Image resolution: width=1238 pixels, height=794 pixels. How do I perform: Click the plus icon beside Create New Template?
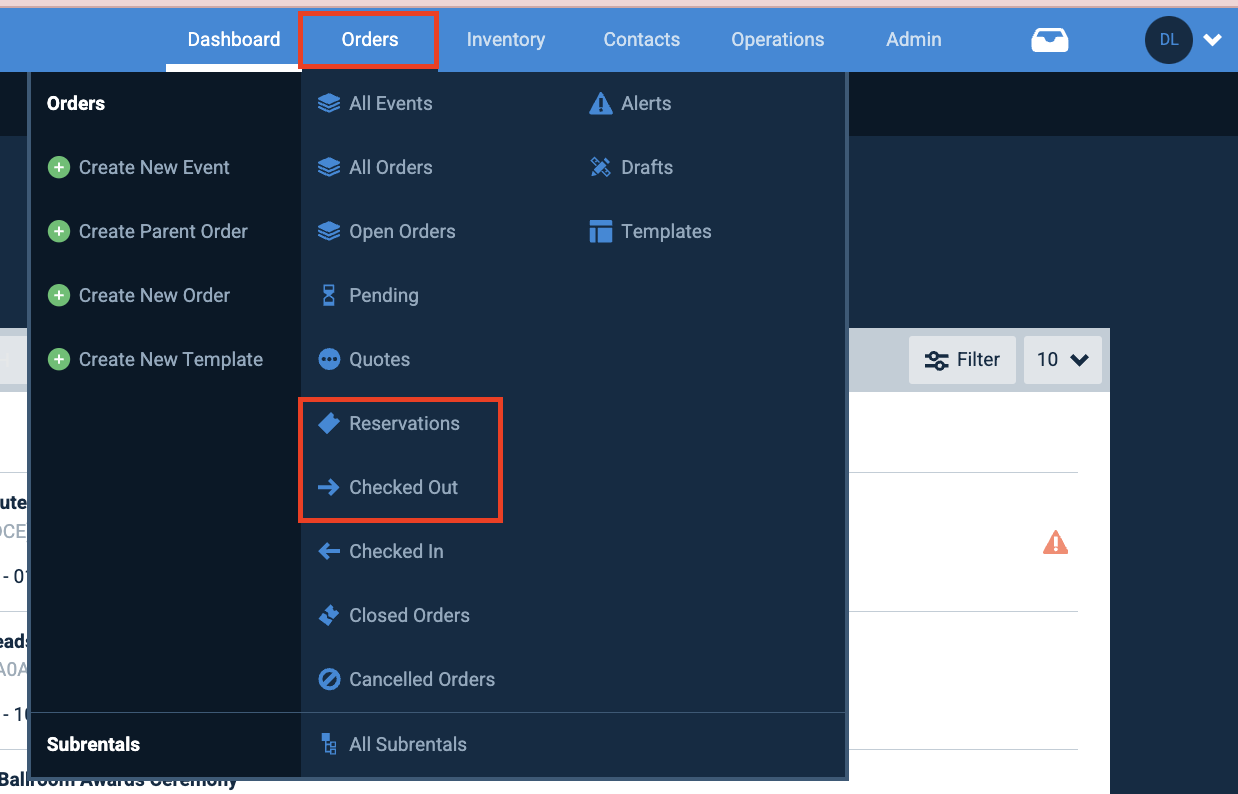point(59,359)
